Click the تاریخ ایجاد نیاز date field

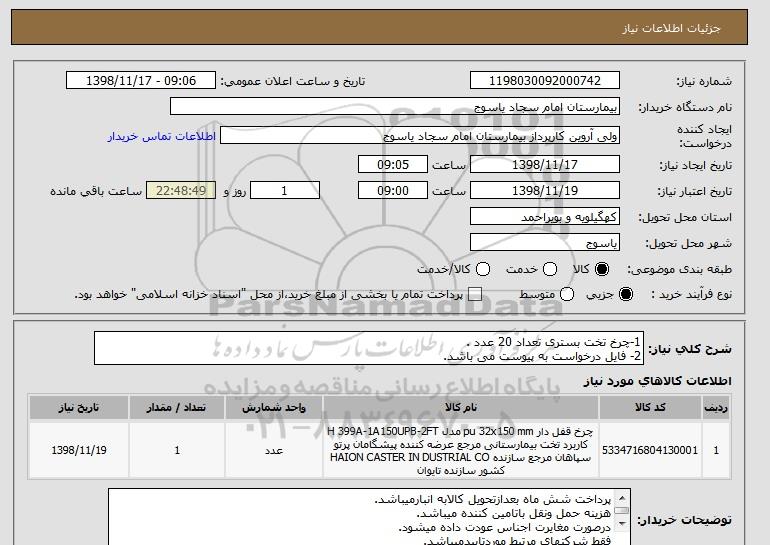(x=545, y=164)
